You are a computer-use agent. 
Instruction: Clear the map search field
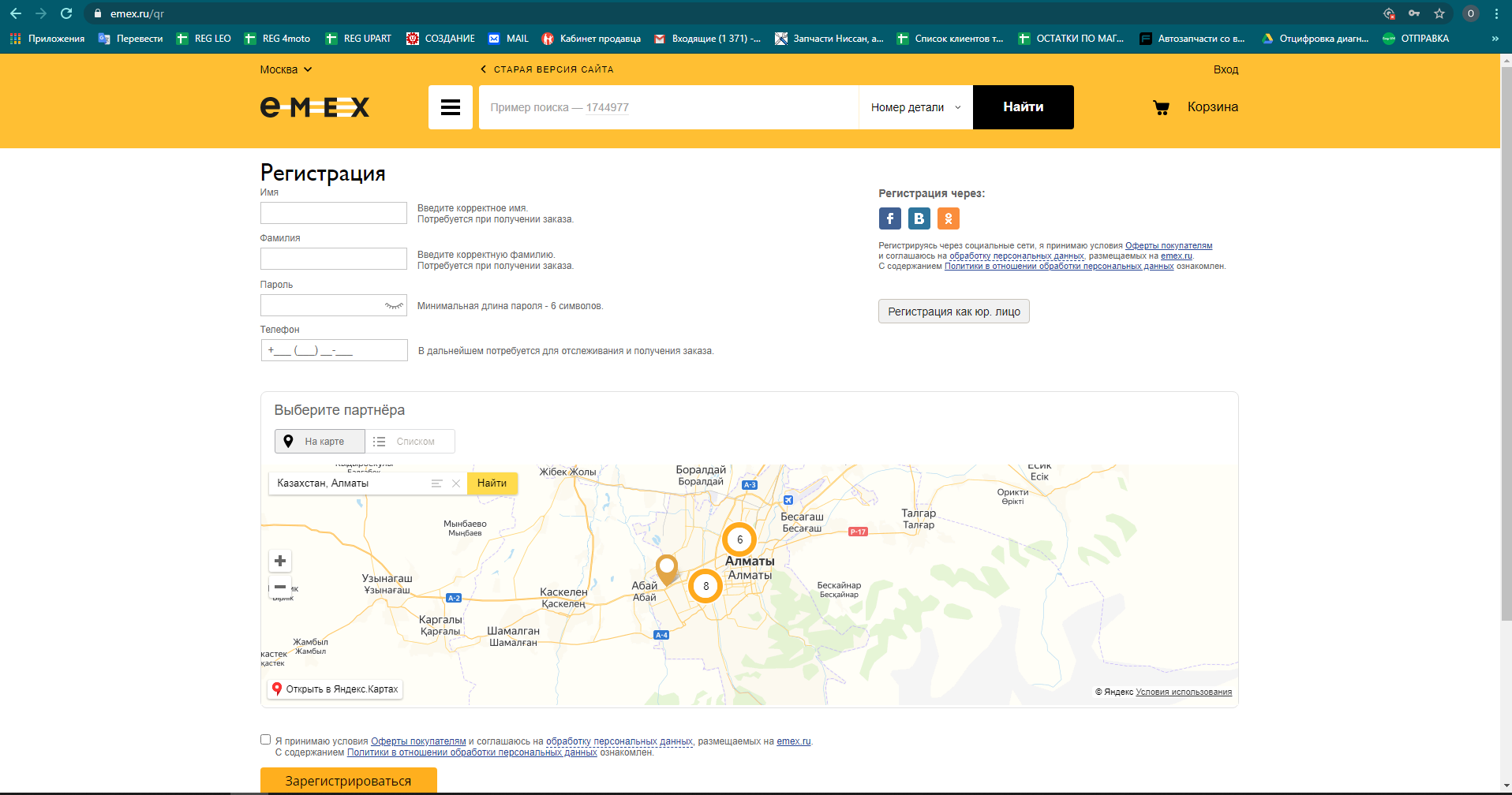pyautogui.click(x=456, y=483)
